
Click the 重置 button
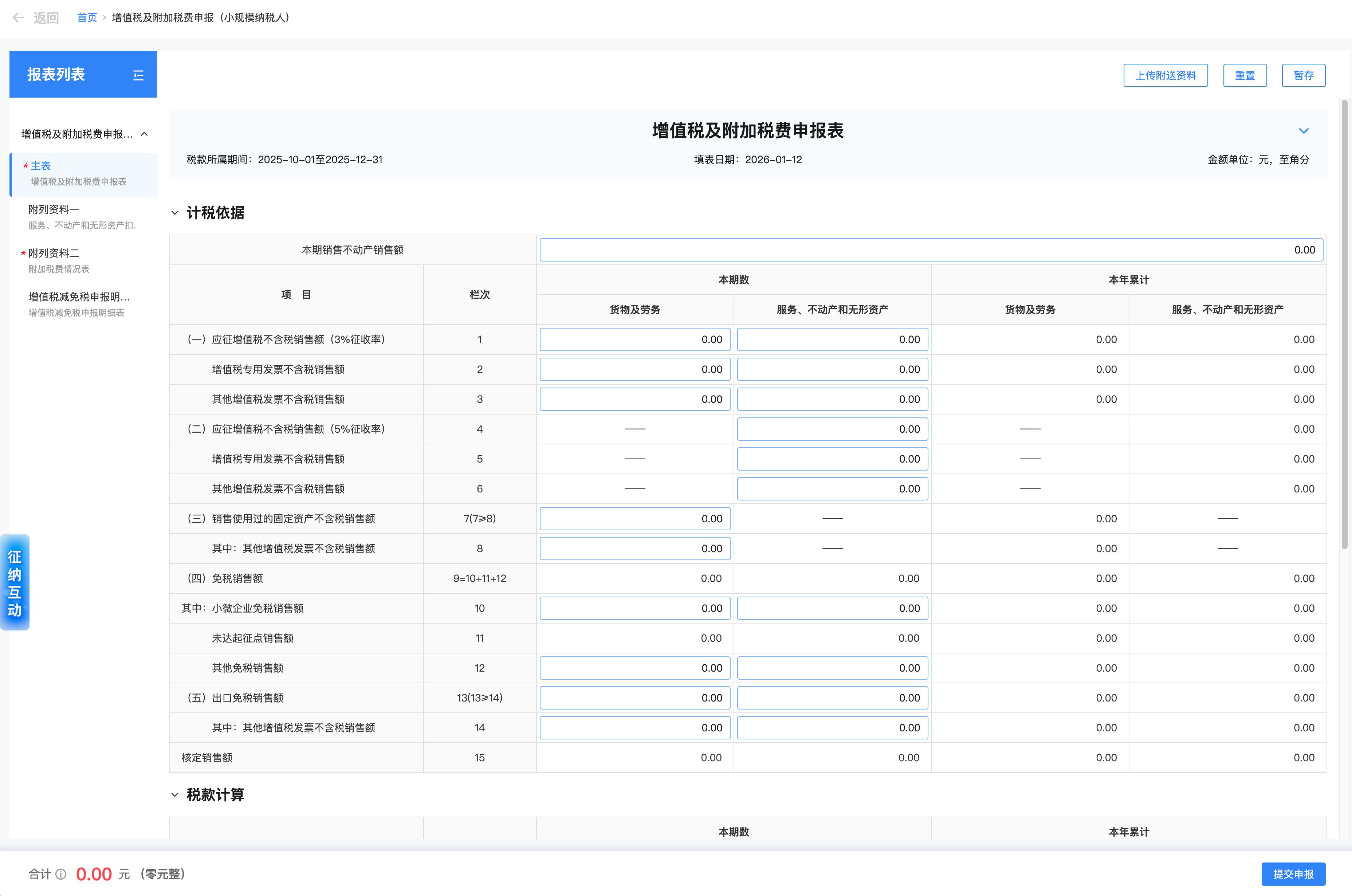[1245, 75]
